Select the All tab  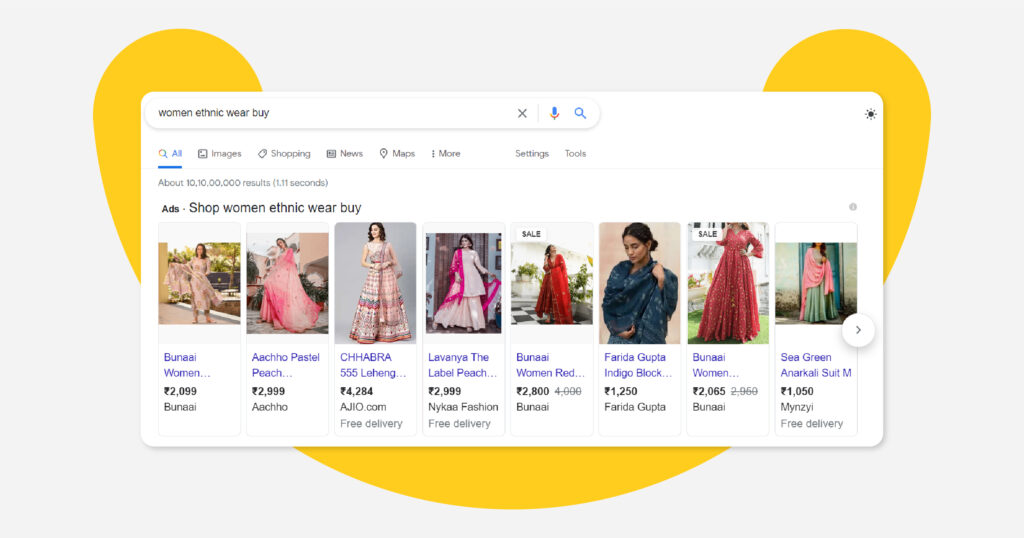[170, 153]
